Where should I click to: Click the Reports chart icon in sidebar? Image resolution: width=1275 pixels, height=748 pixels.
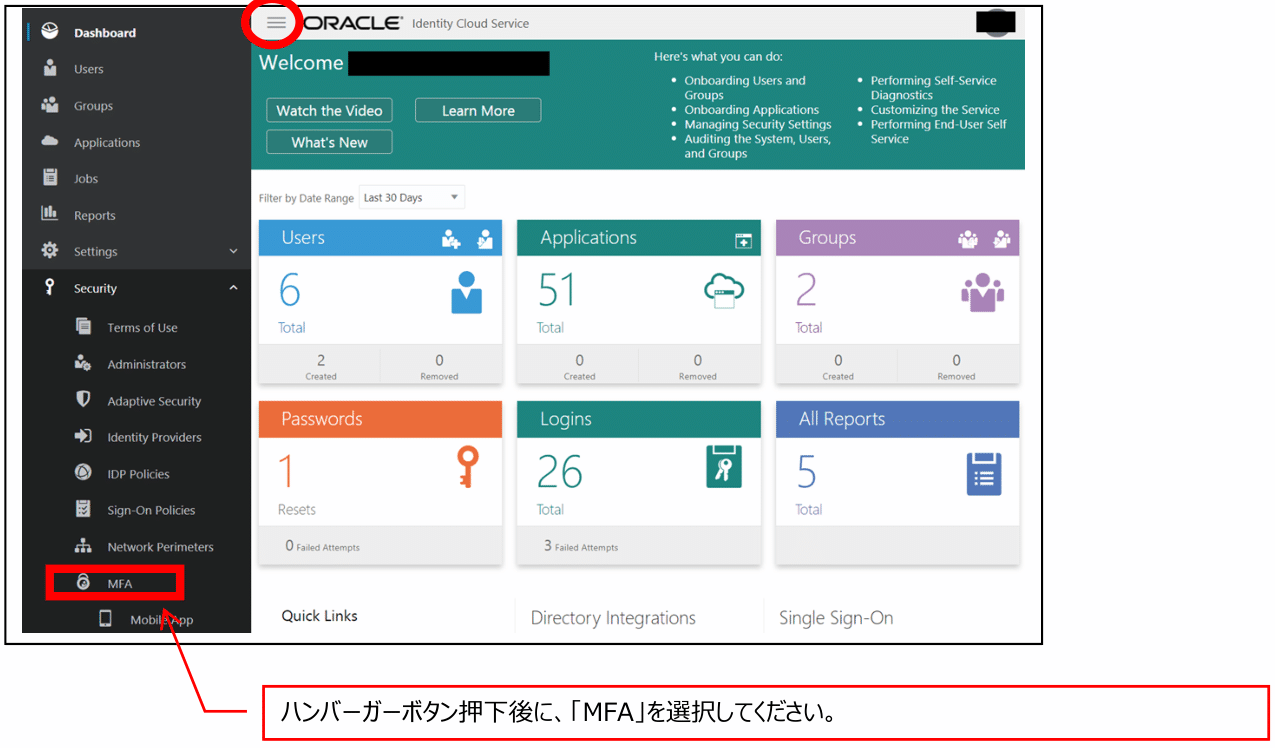click(x=49, y=214)
